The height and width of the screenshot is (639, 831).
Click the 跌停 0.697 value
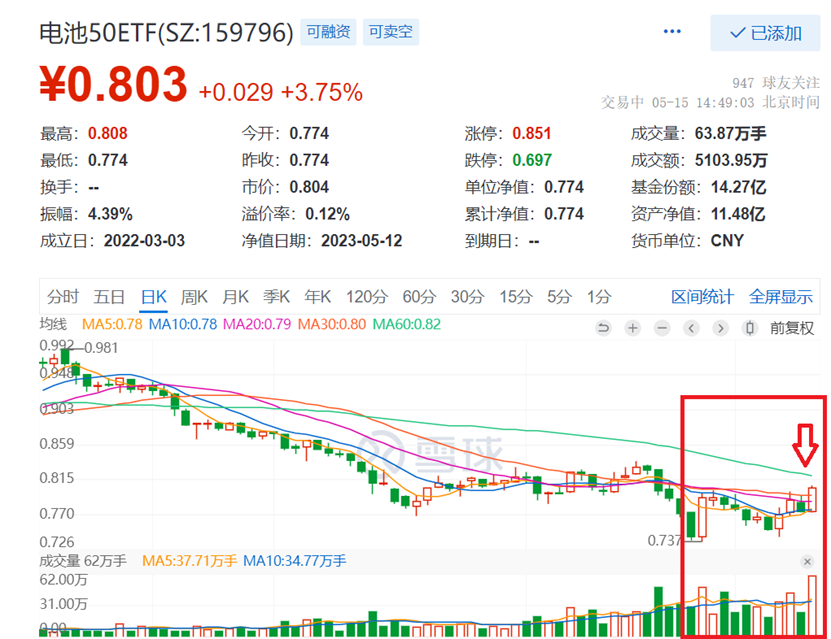coord(532,160)
